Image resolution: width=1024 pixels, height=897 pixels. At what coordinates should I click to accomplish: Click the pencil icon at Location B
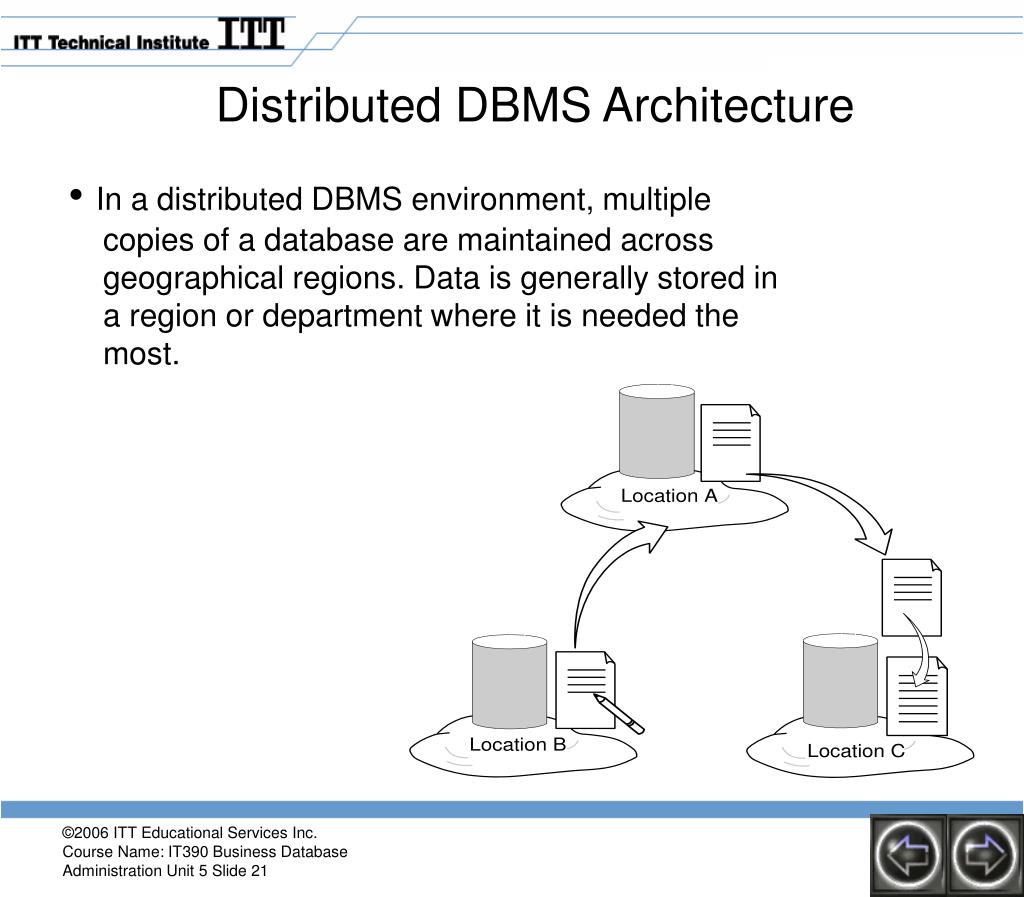pyautogui.click(x=619, y=714)
